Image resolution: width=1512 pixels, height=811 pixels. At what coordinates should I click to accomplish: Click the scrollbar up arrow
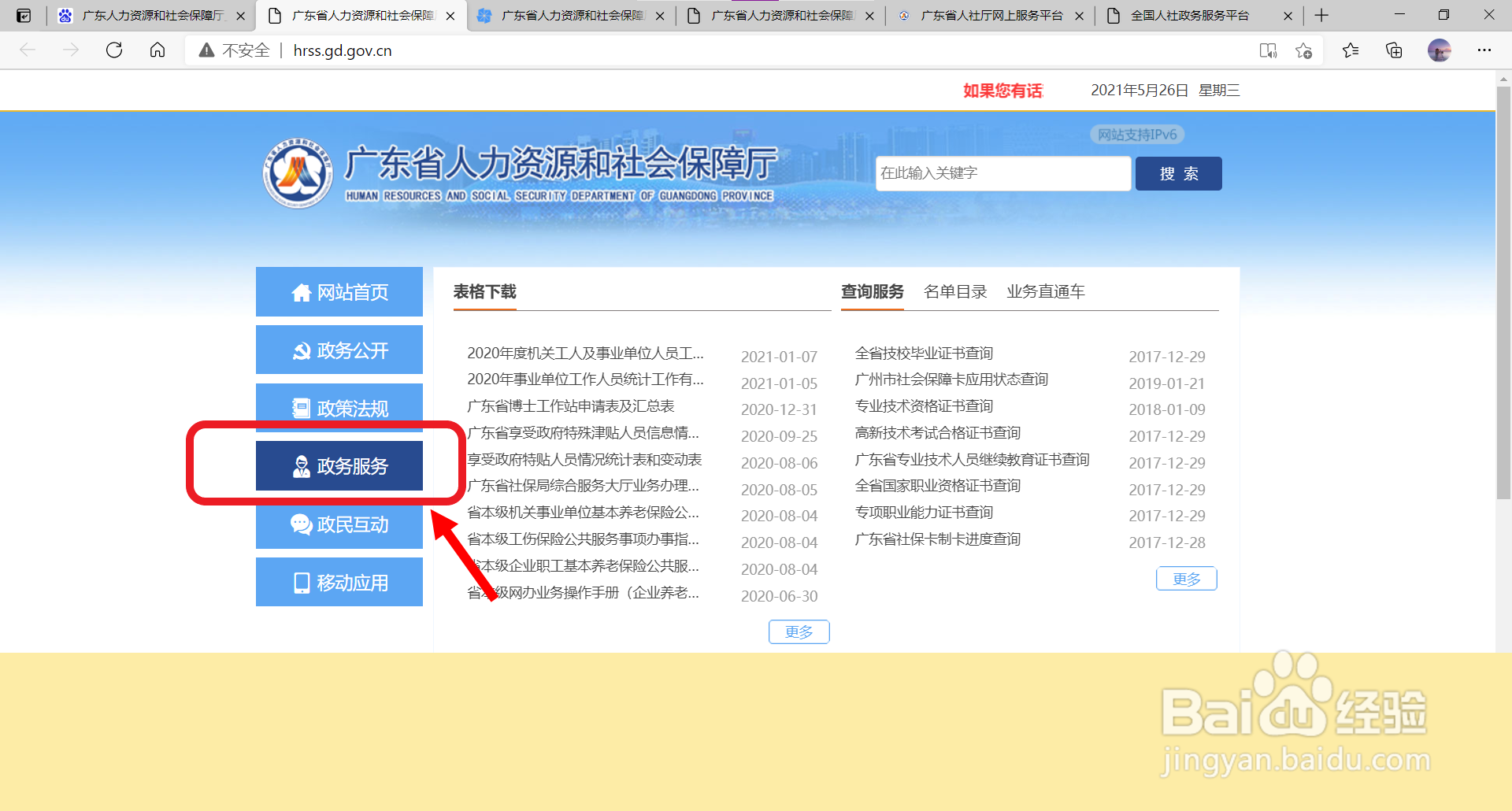point(1503,79)
